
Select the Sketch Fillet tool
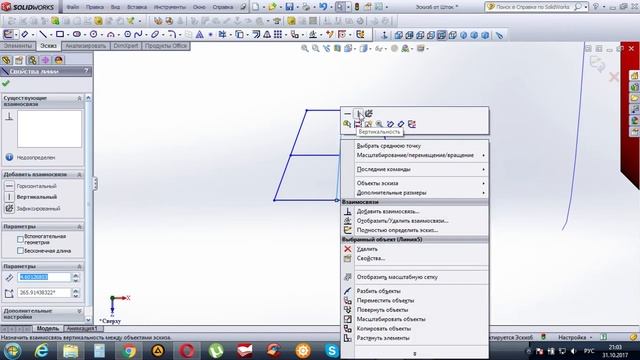tap(172, 35)
